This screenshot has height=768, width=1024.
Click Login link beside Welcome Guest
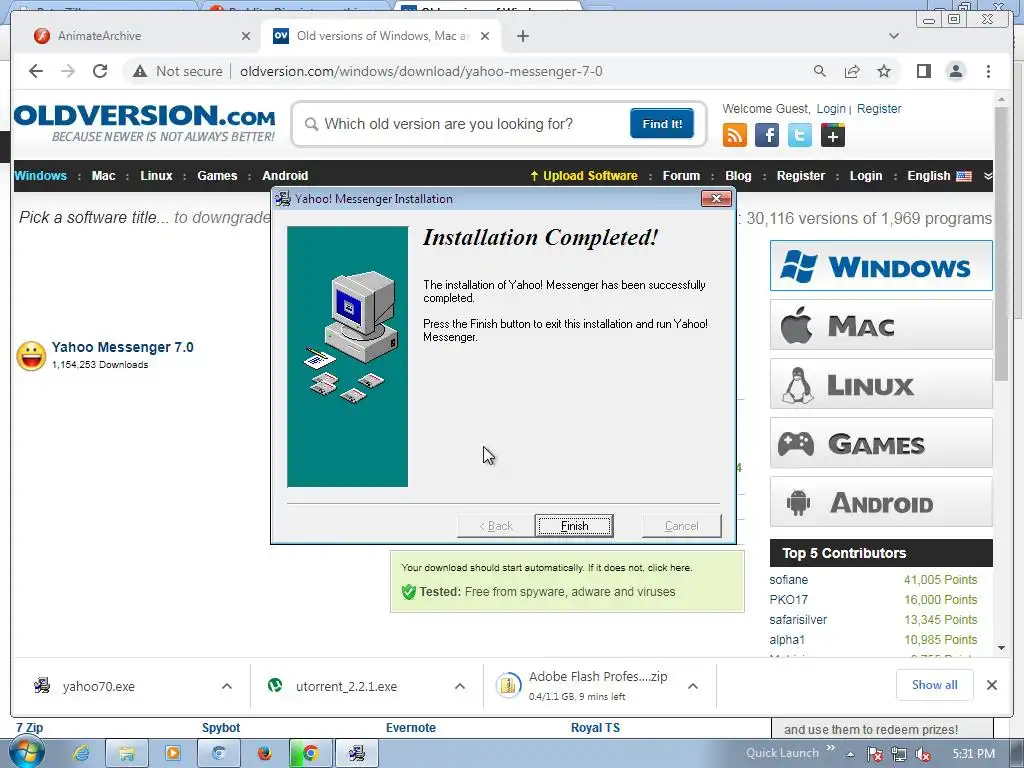[831, 108]
